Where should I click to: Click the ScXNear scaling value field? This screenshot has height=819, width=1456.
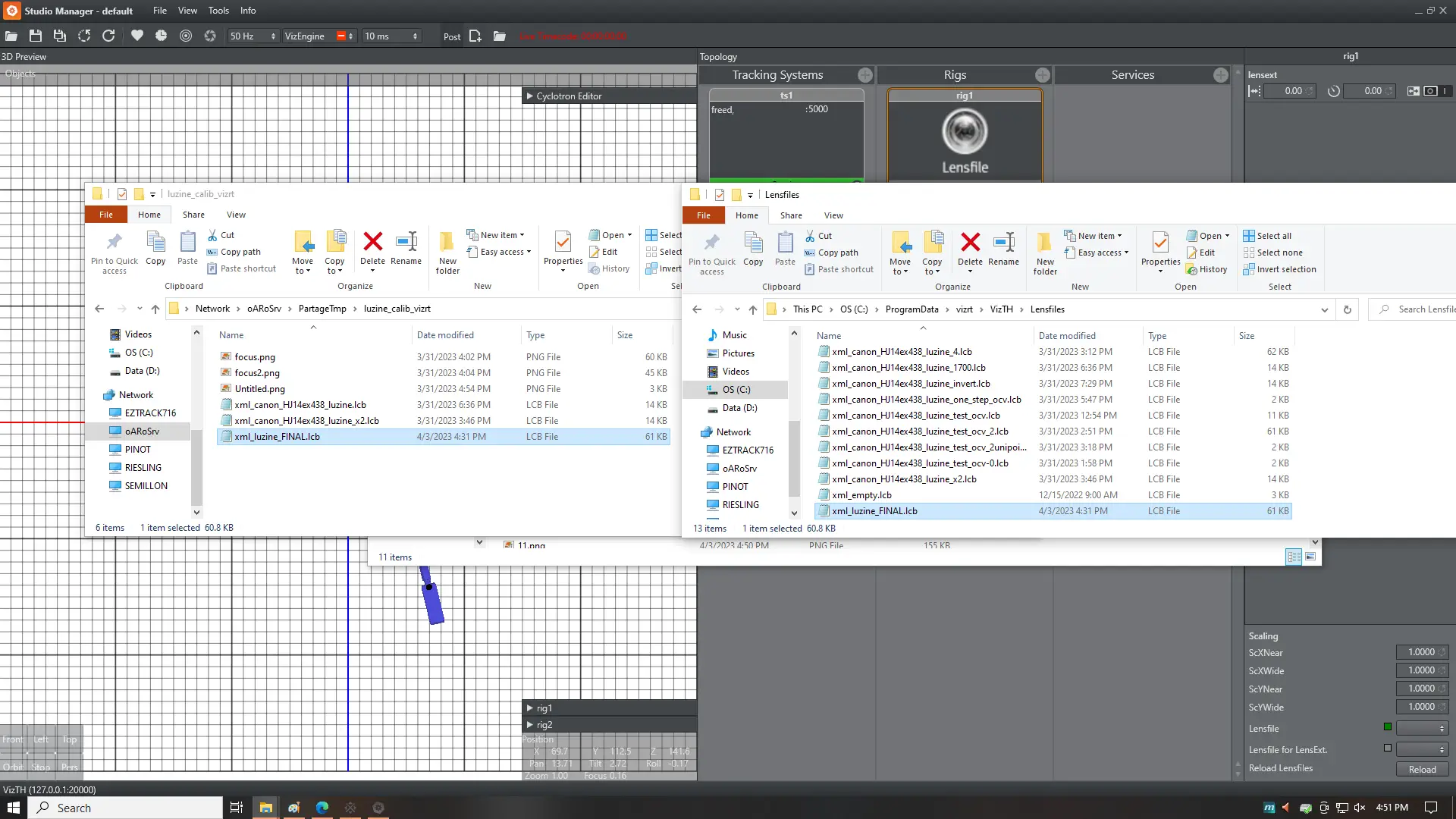click(x=1420, y=652)
